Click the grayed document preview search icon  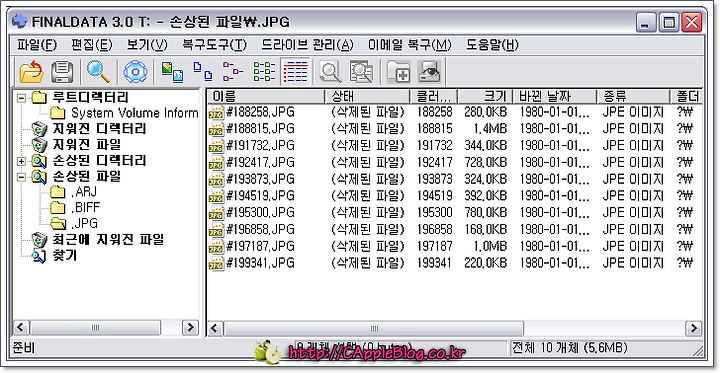click(361, 72)
